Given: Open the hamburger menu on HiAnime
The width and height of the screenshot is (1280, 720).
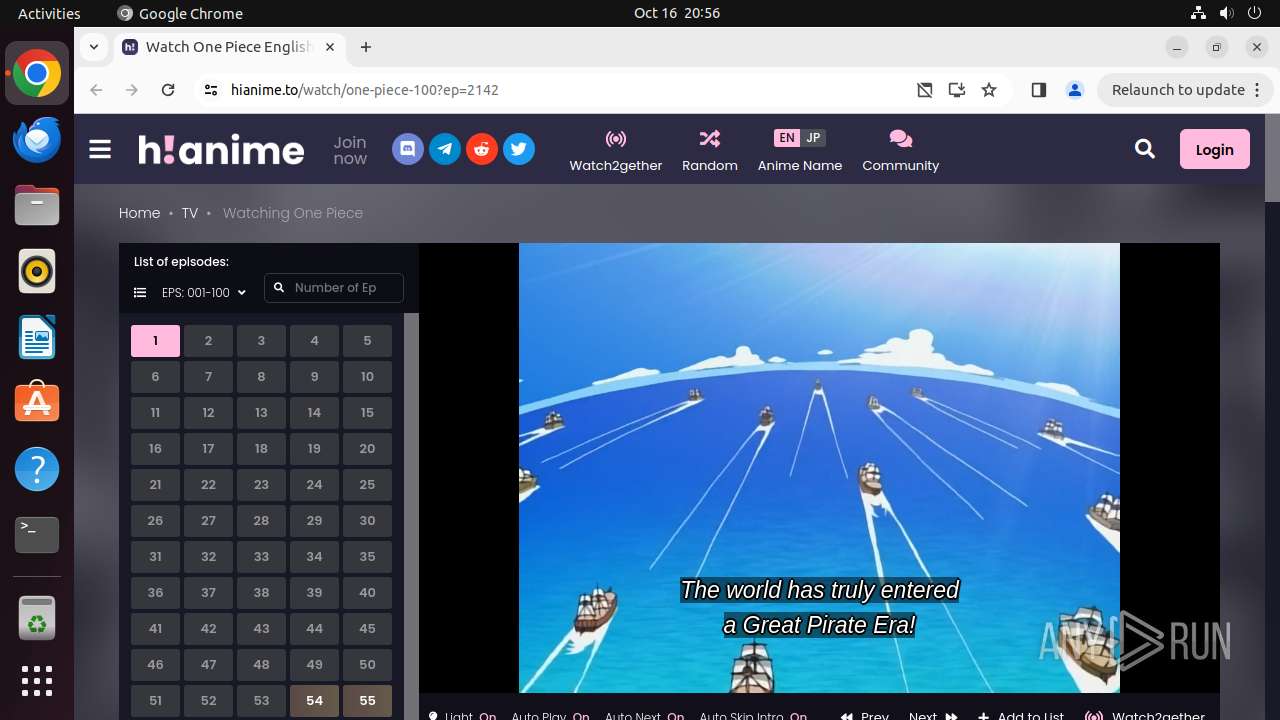Looking at the screenshot, I should (x=100, y=150).
